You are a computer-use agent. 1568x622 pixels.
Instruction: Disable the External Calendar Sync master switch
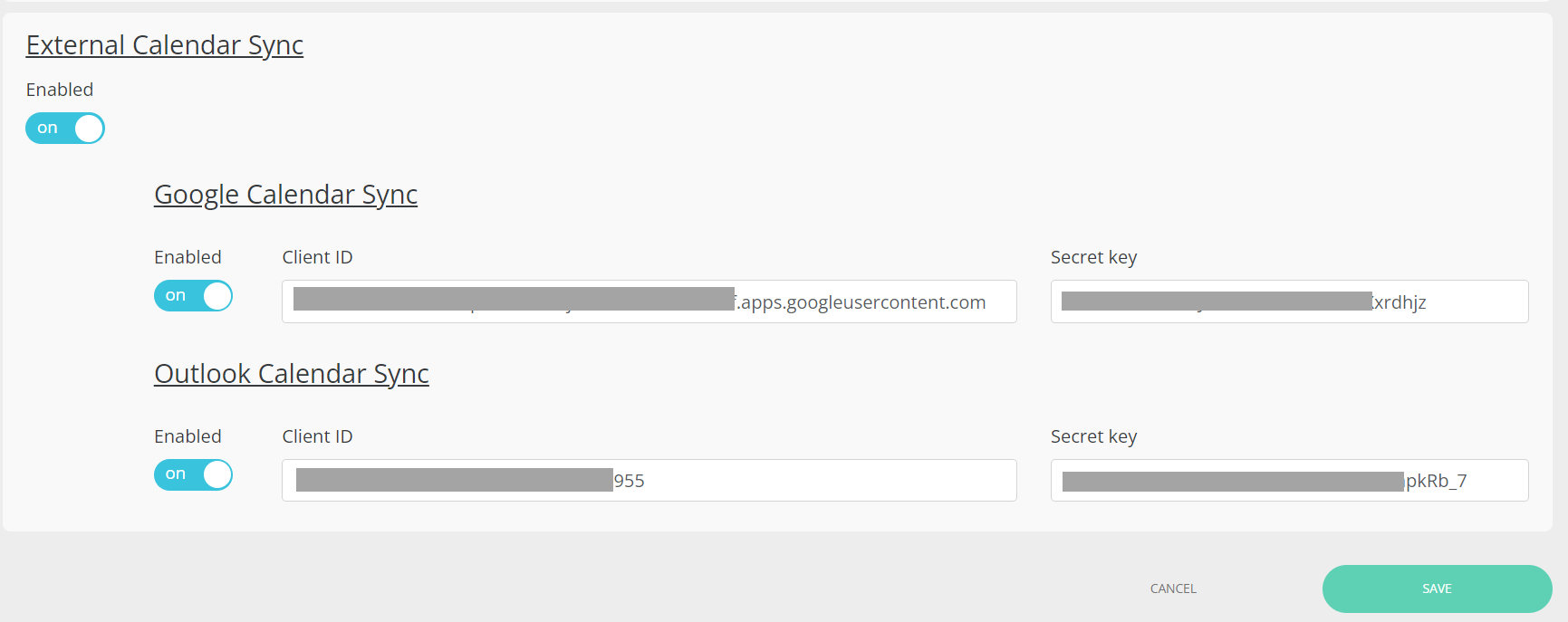64,129
